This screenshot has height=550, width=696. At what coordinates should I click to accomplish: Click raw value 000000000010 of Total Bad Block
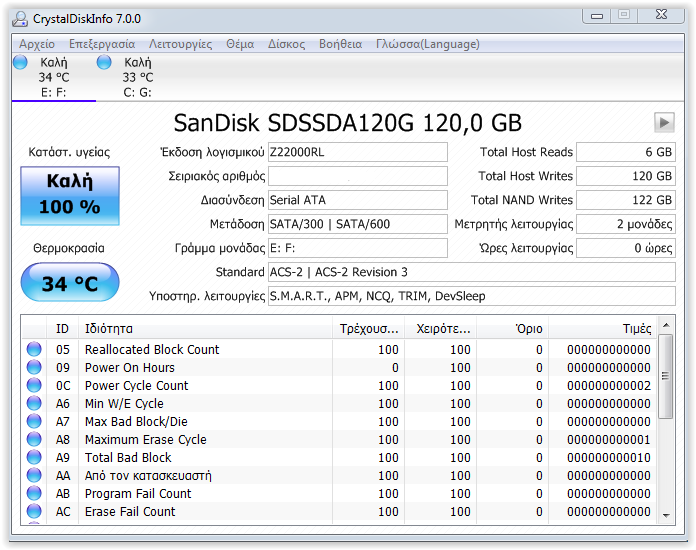point(609,458)
